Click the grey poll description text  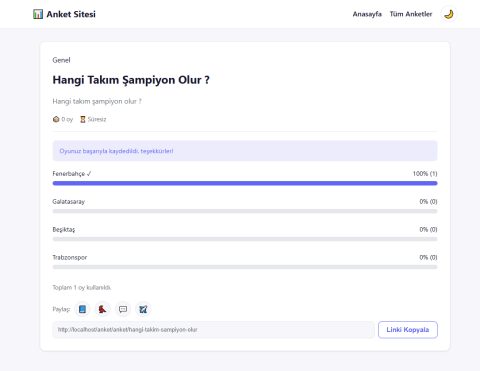coord(97,101)
